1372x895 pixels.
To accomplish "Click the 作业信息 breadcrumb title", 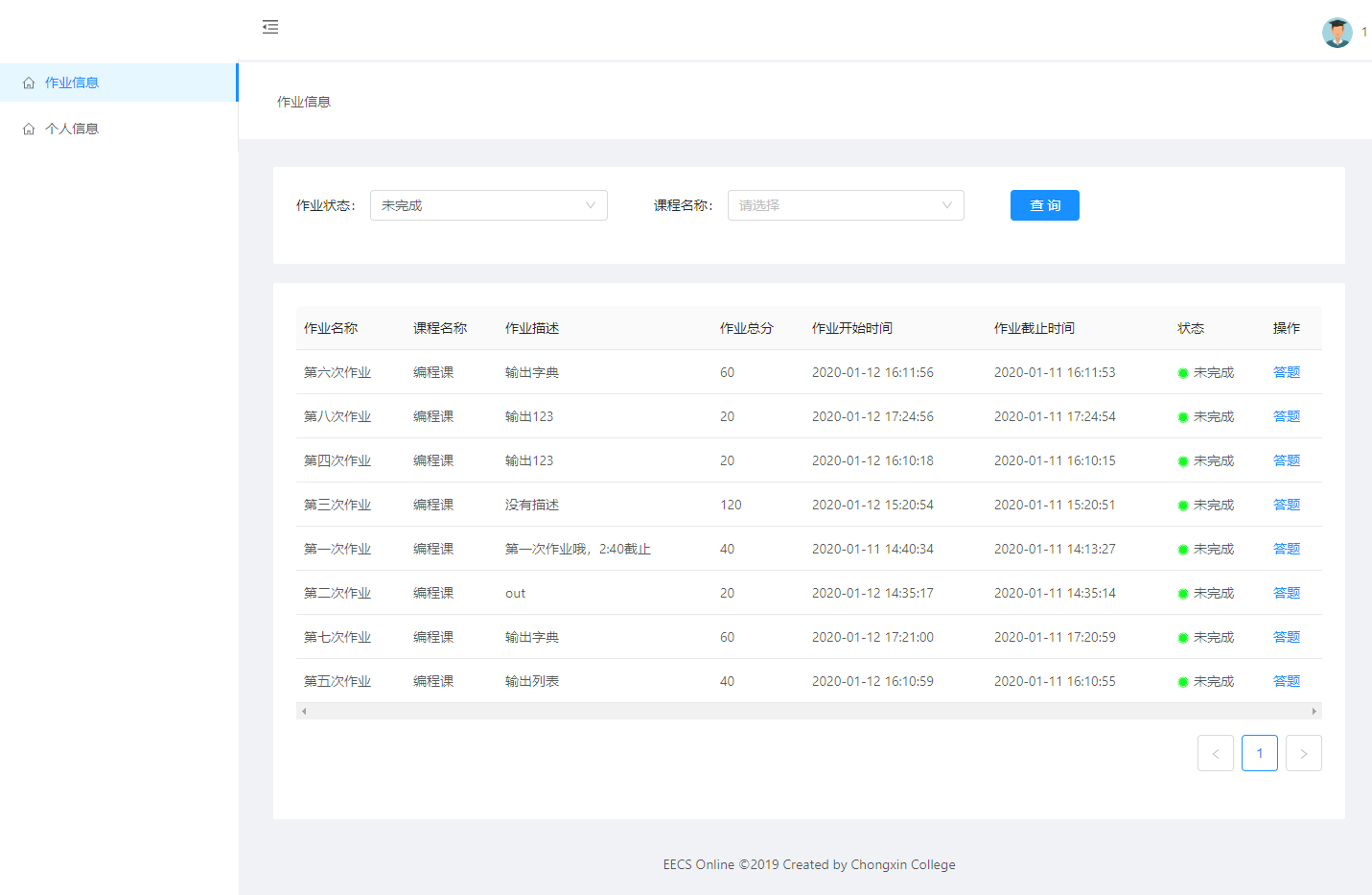I will pos(304,102).
